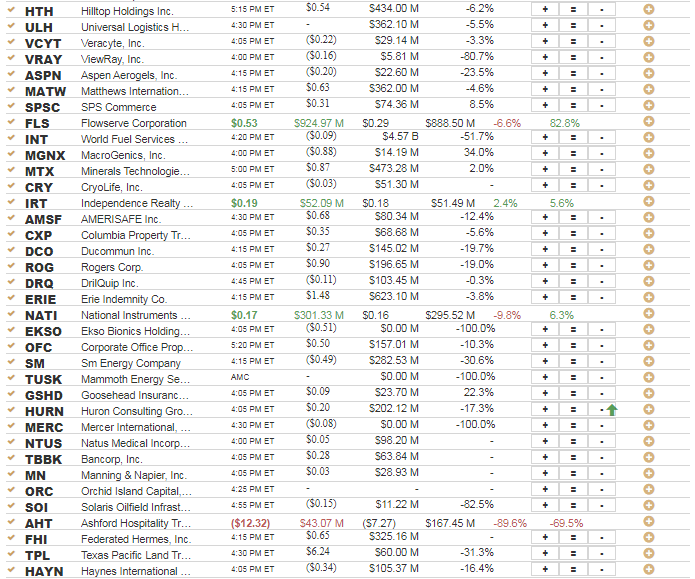
Task: Click the green up arrow in HURN row
Action: pos(612,410)
